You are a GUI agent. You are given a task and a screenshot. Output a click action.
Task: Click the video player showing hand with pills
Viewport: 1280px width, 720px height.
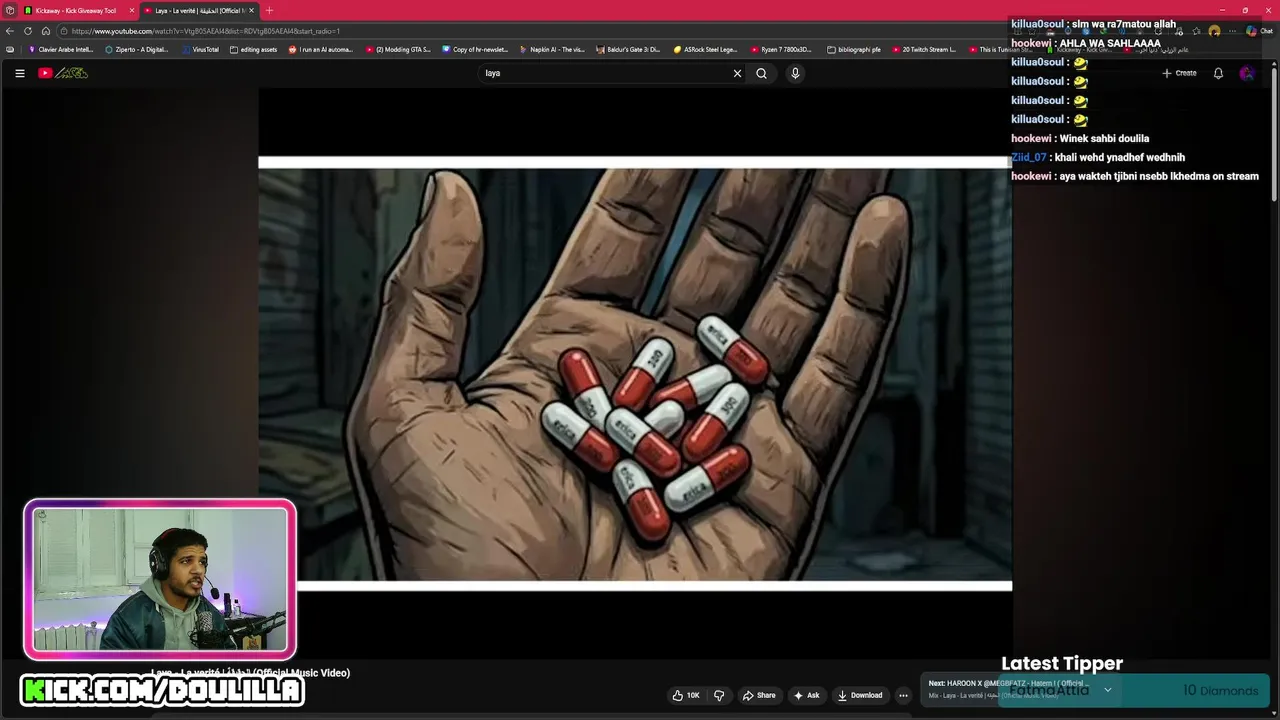coord(635,374)
